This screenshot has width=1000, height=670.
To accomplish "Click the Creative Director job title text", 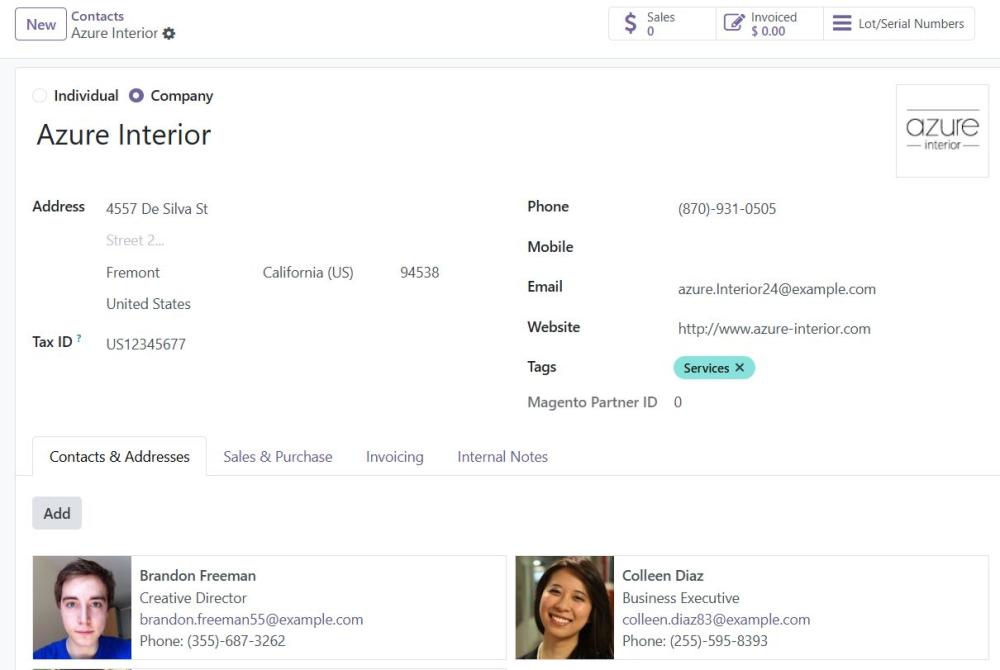I will tap(193, 598).
